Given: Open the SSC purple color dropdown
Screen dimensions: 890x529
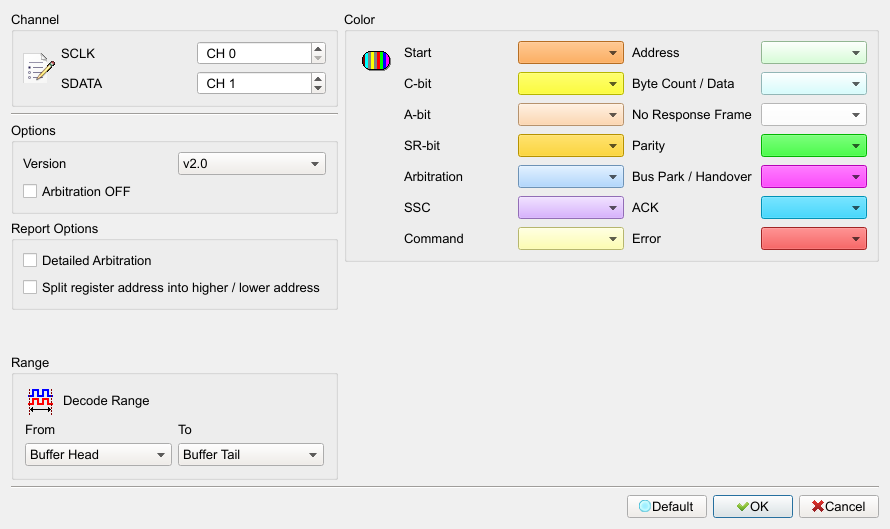Looking at the screenshot, I should point(570,208).
